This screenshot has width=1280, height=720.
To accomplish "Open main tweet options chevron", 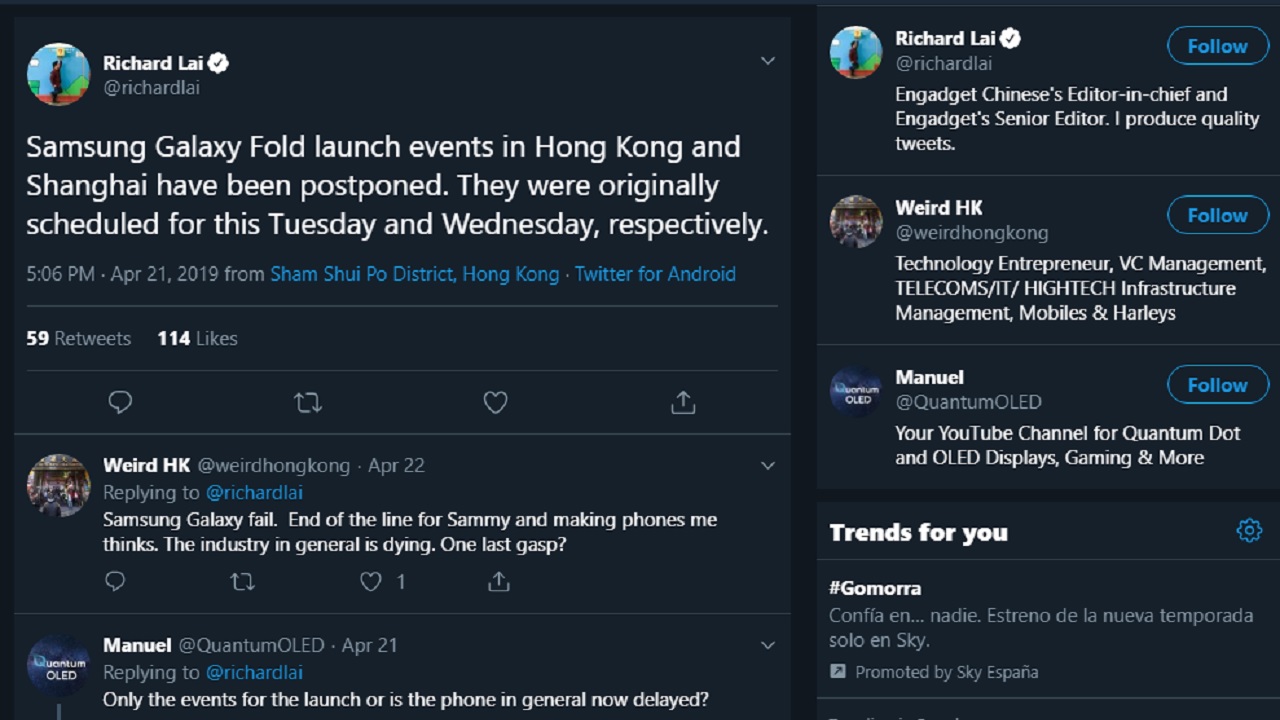I will click(x=768, y=61).
